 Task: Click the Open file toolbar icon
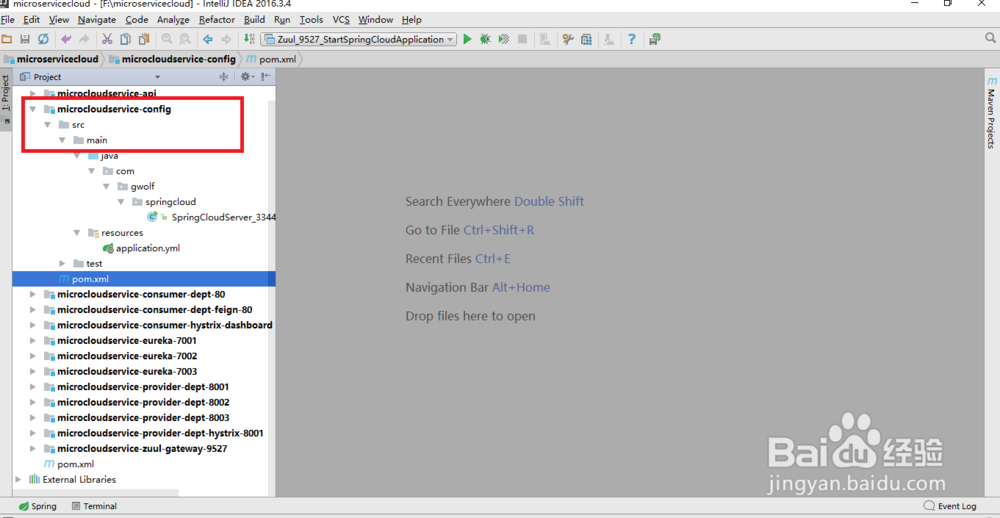pyautogui.click(x=7, y=40)
